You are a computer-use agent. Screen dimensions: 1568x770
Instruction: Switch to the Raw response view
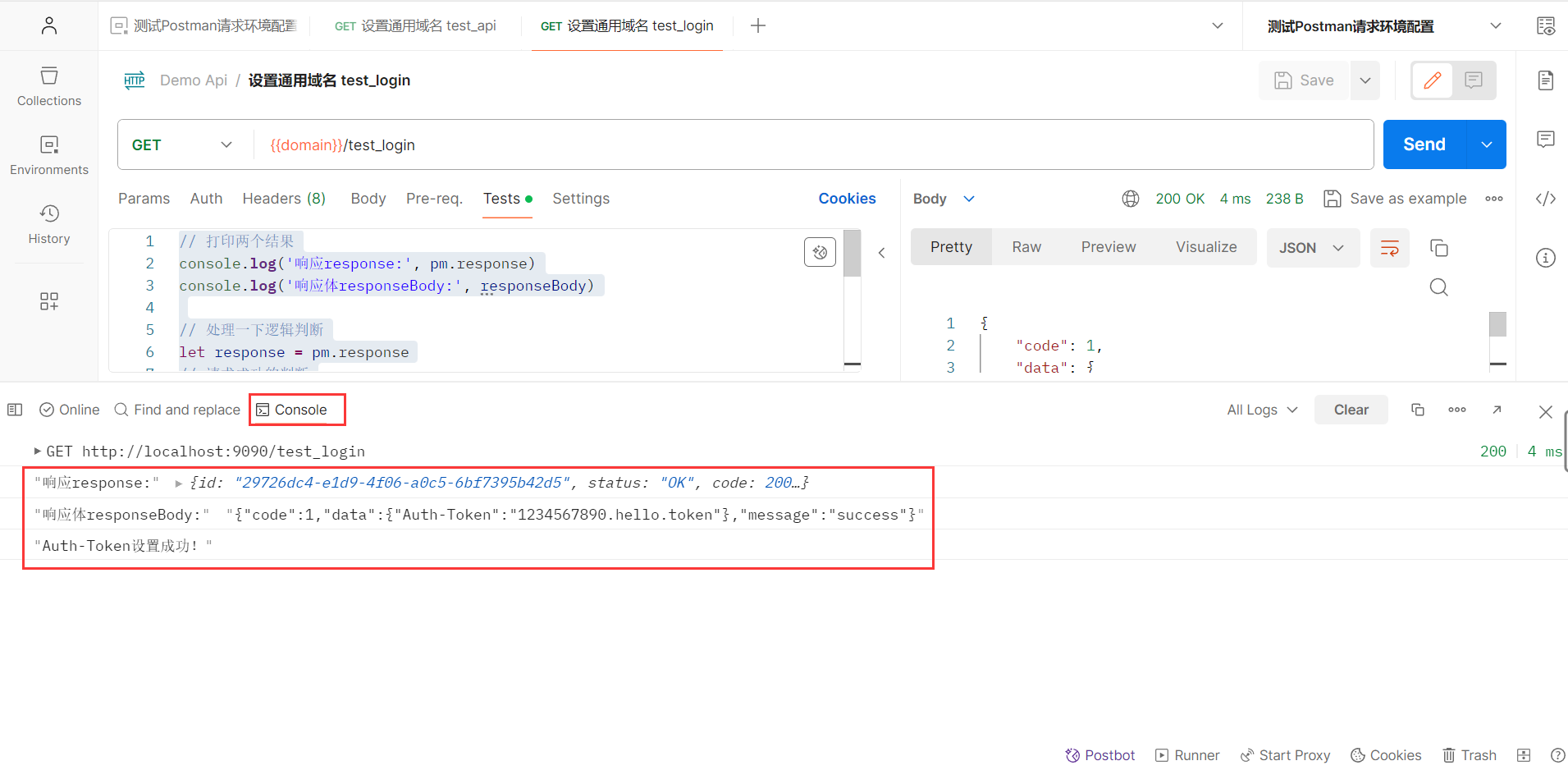pos(1026,246)
